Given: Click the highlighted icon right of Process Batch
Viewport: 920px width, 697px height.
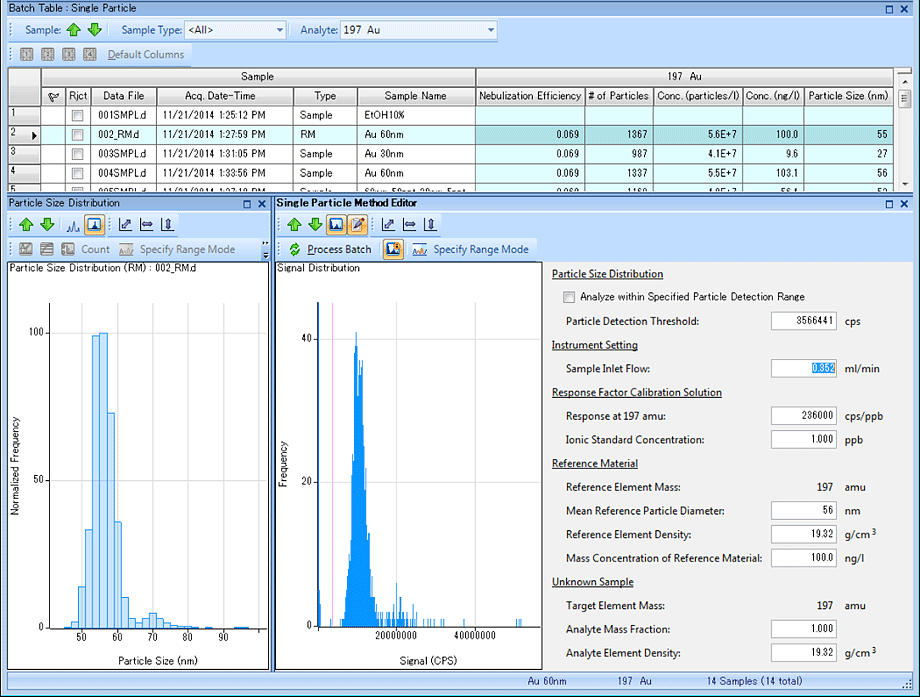Looking at the screenshot, I should pyautogui.click(x=394, y=249).
